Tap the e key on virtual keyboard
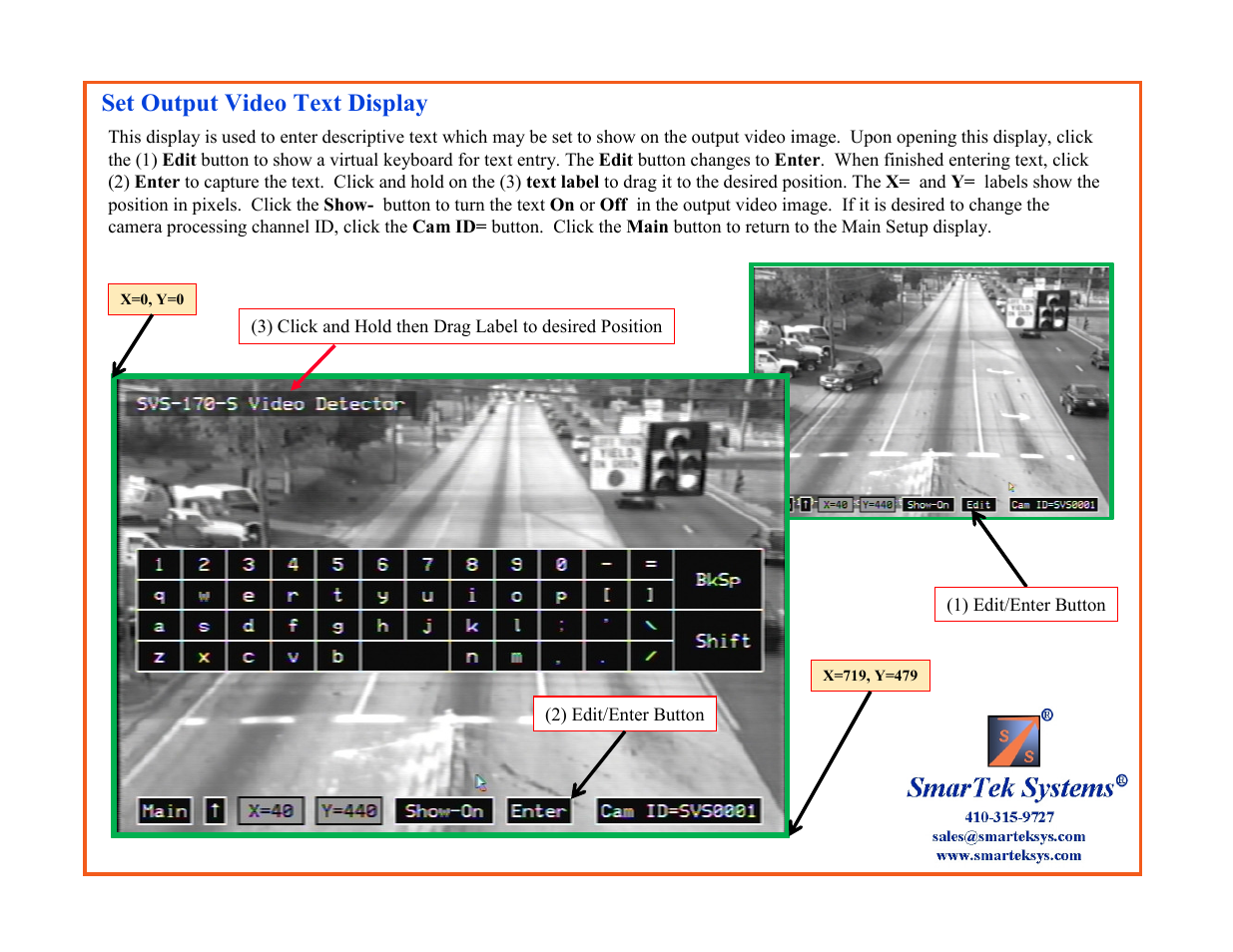 click(x=249, y=596)
